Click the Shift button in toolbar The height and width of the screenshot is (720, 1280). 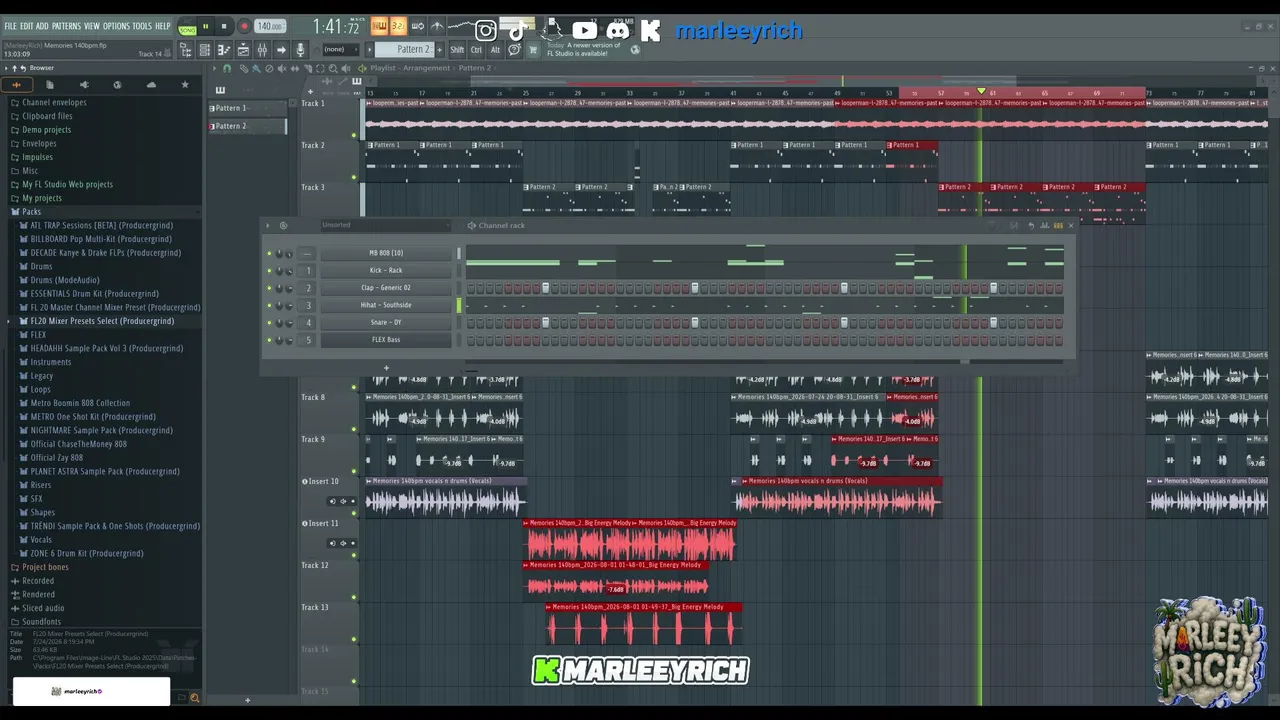point(457,50)
